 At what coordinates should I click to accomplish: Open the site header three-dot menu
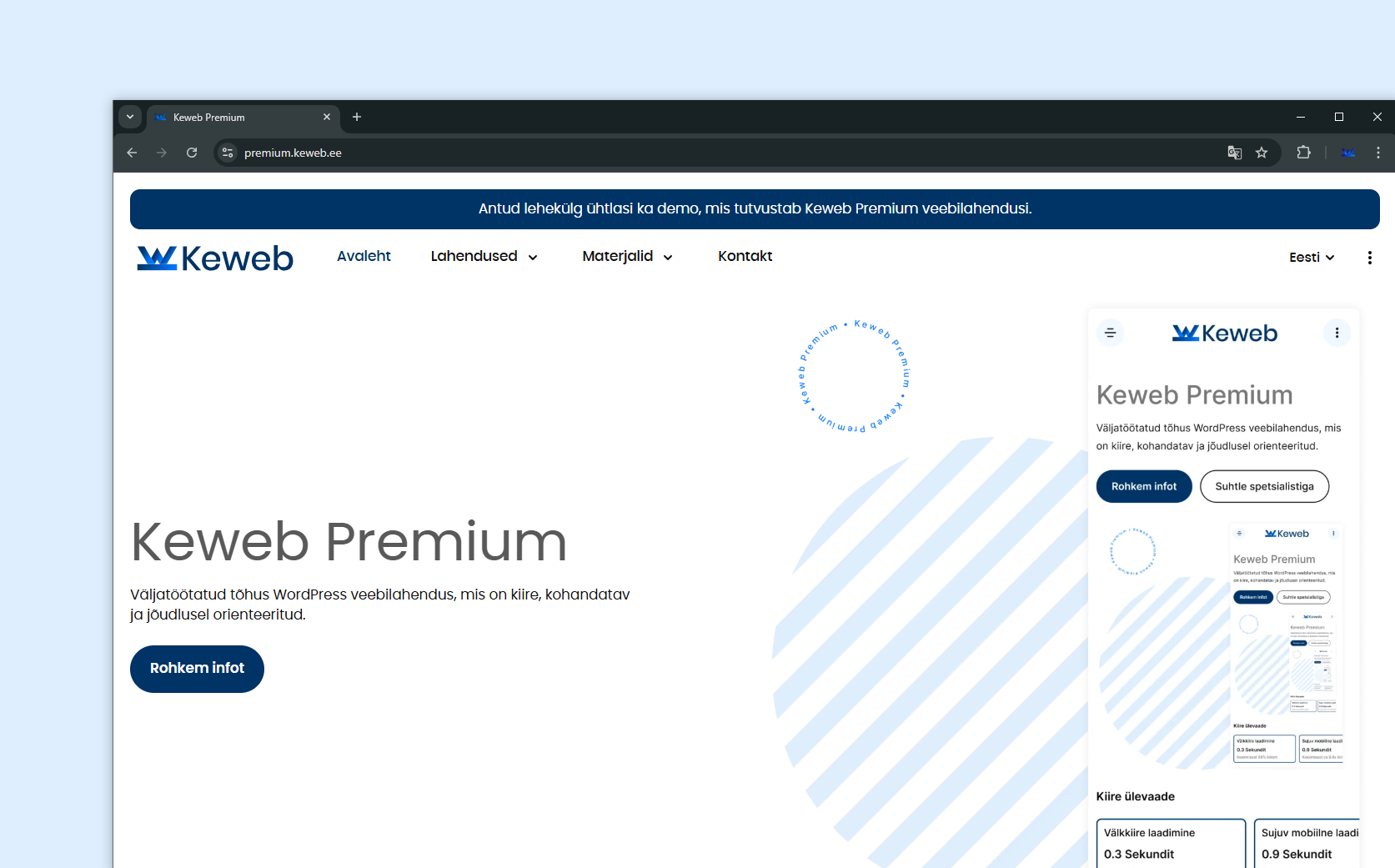click(1370, 258)
